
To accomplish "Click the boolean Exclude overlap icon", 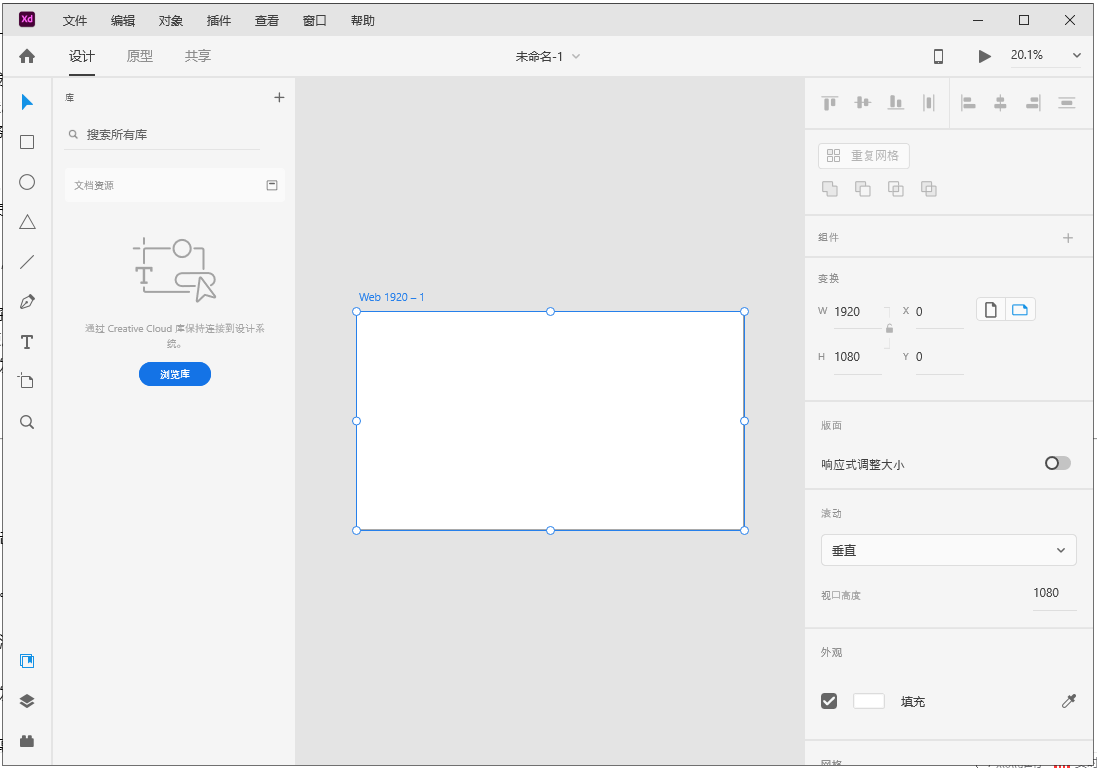I will [x=928, y=189].
